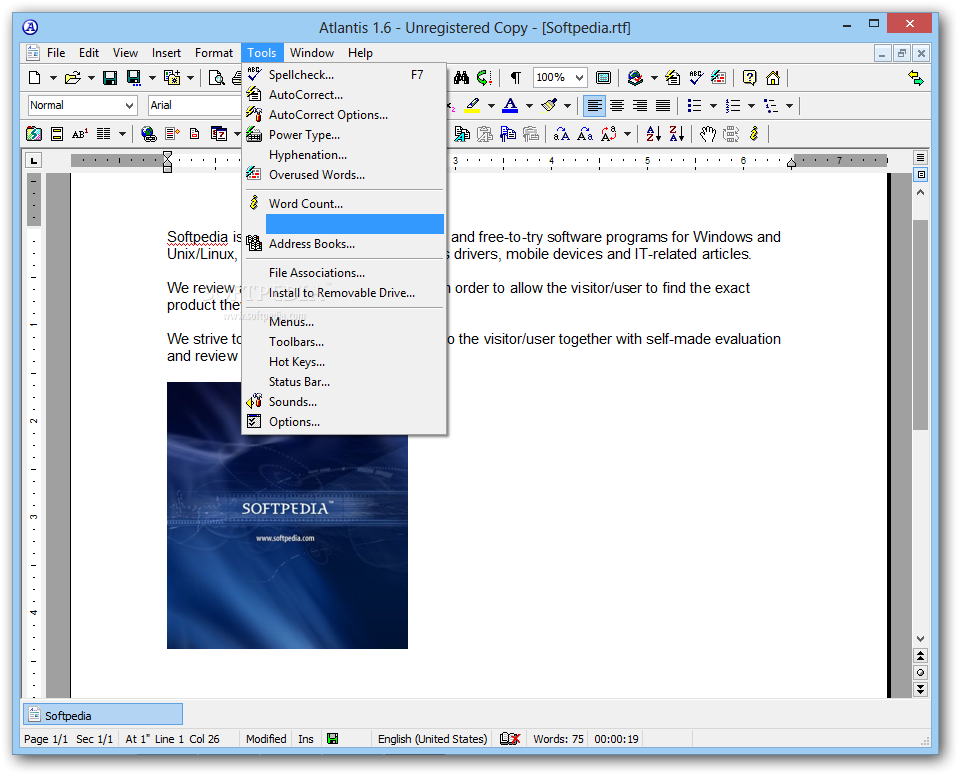Expand the bulleted list dropdown arrow

pos(713,106)
